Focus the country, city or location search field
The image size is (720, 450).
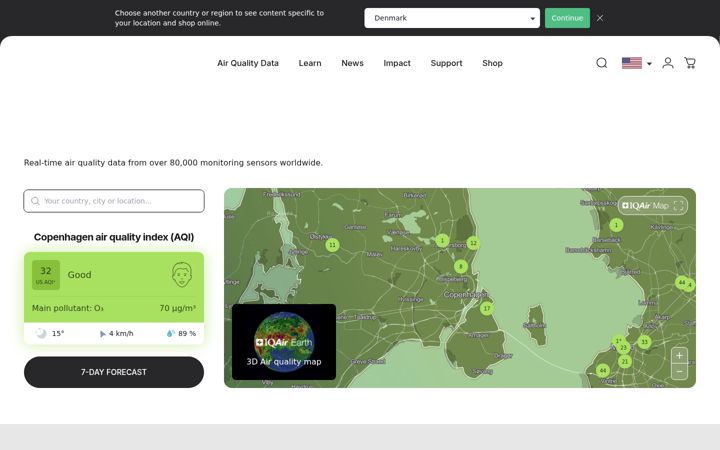point(114,201)
